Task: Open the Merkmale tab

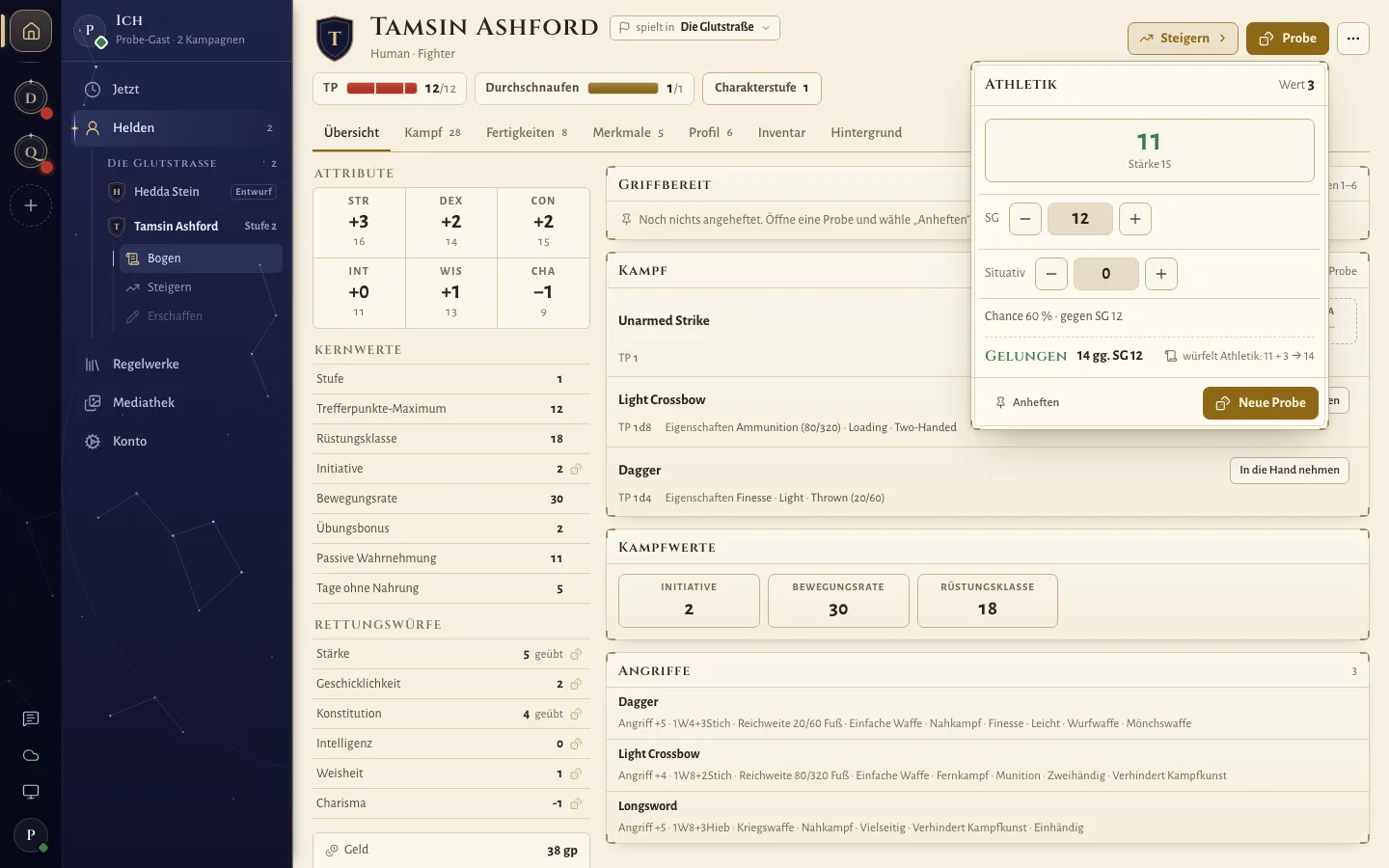Action: (628, 132)
